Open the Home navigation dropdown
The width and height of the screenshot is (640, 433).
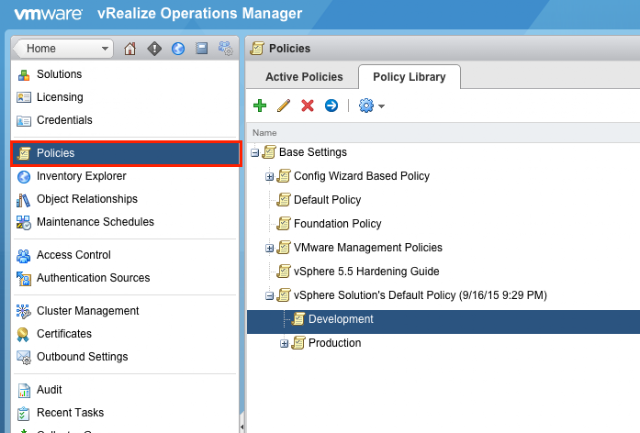click(x=63, y=49)
